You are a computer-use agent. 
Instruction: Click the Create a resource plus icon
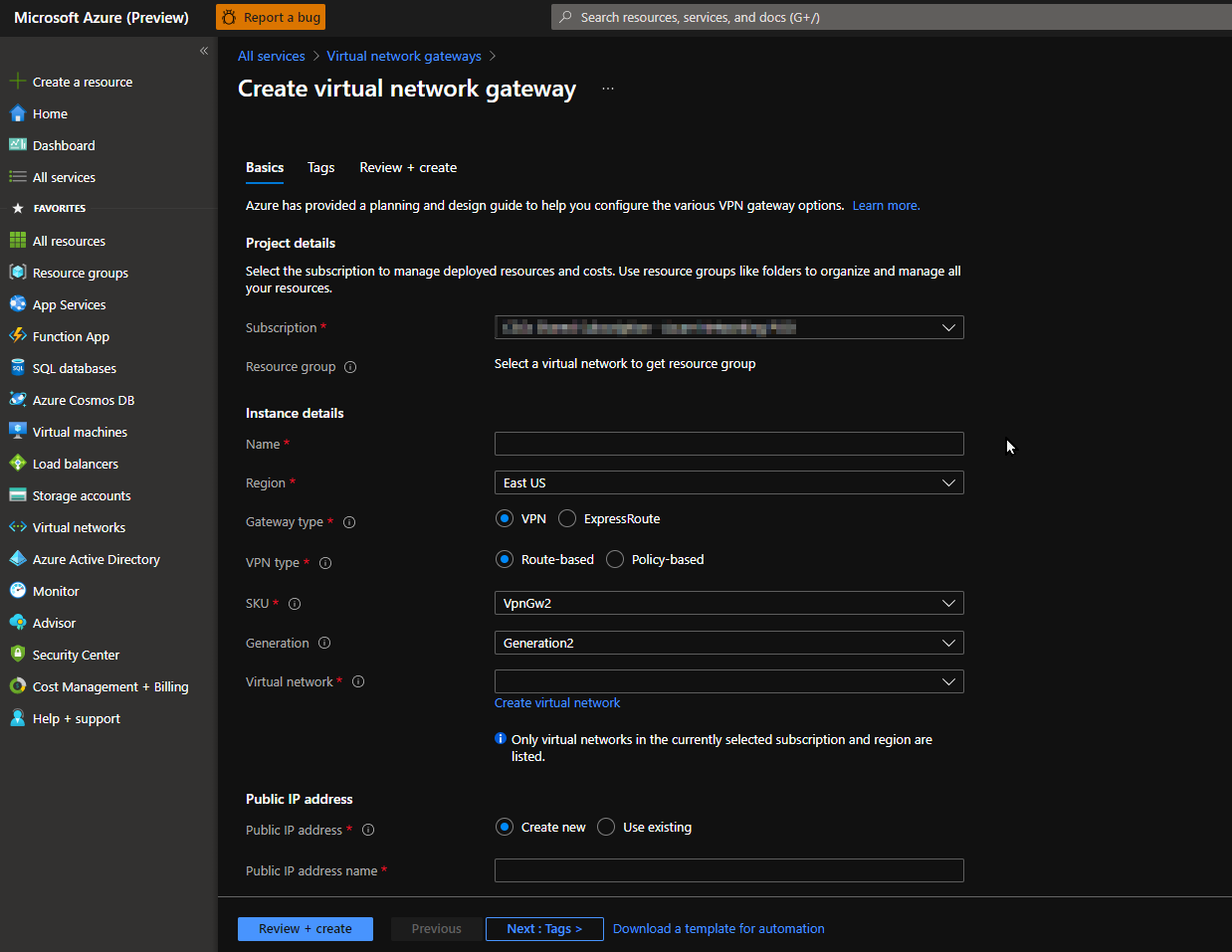pos(17,82)
